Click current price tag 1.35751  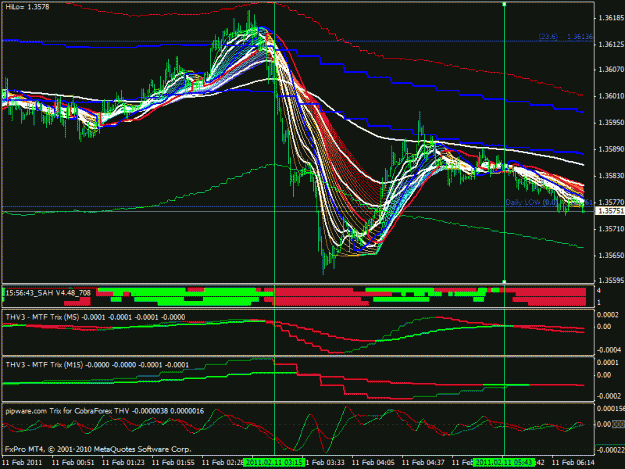[610, 211]
